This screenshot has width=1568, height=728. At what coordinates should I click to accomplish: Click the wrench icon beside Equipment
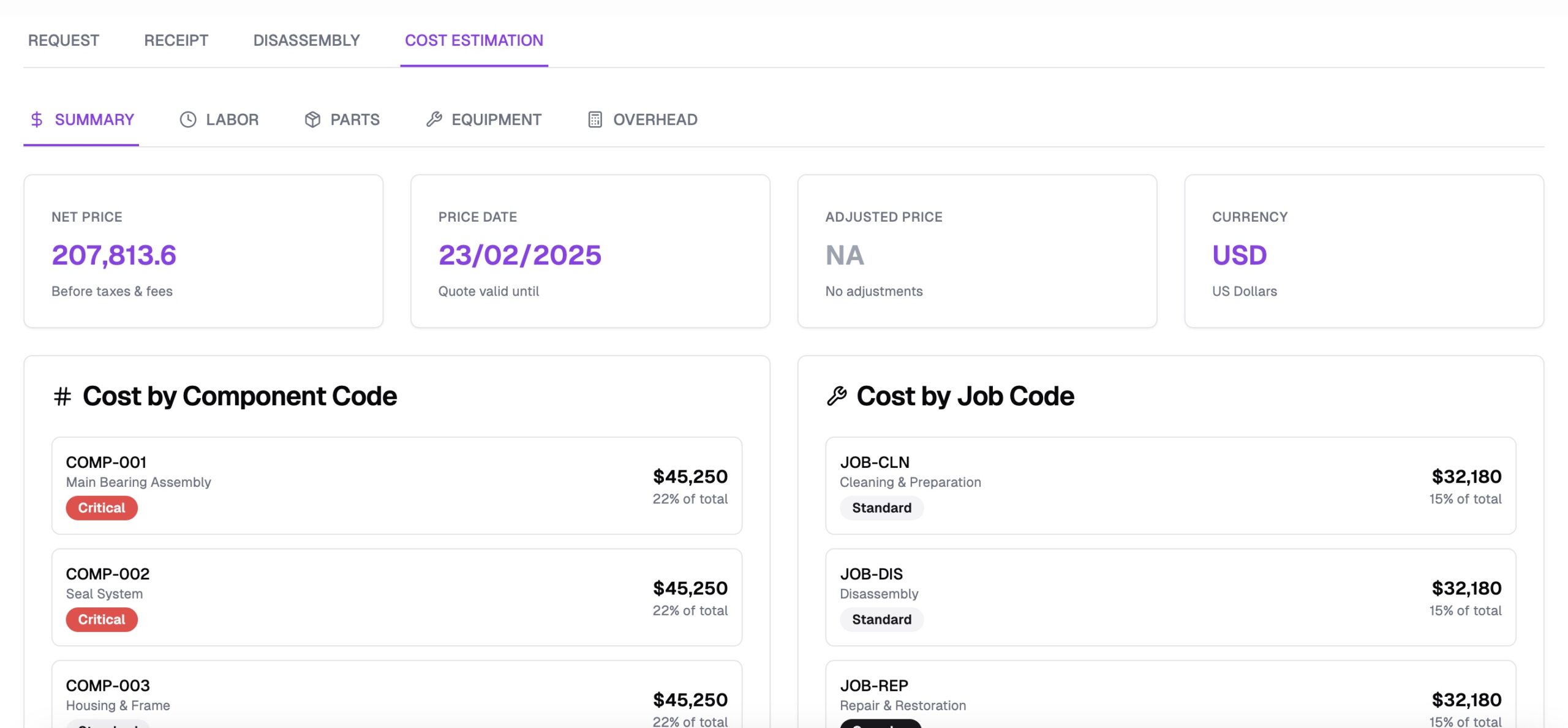click(x=434, y=119)
